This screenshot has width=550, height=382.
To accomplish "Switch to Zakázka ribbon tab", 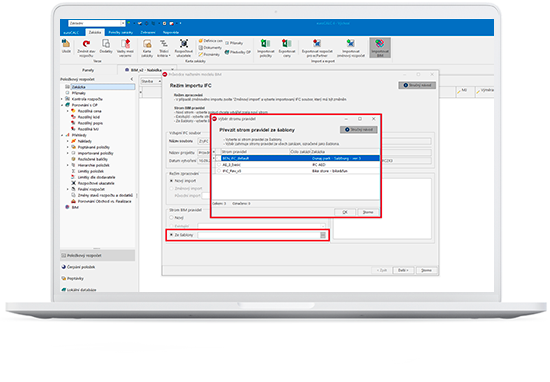I will (x=95, y=32).
